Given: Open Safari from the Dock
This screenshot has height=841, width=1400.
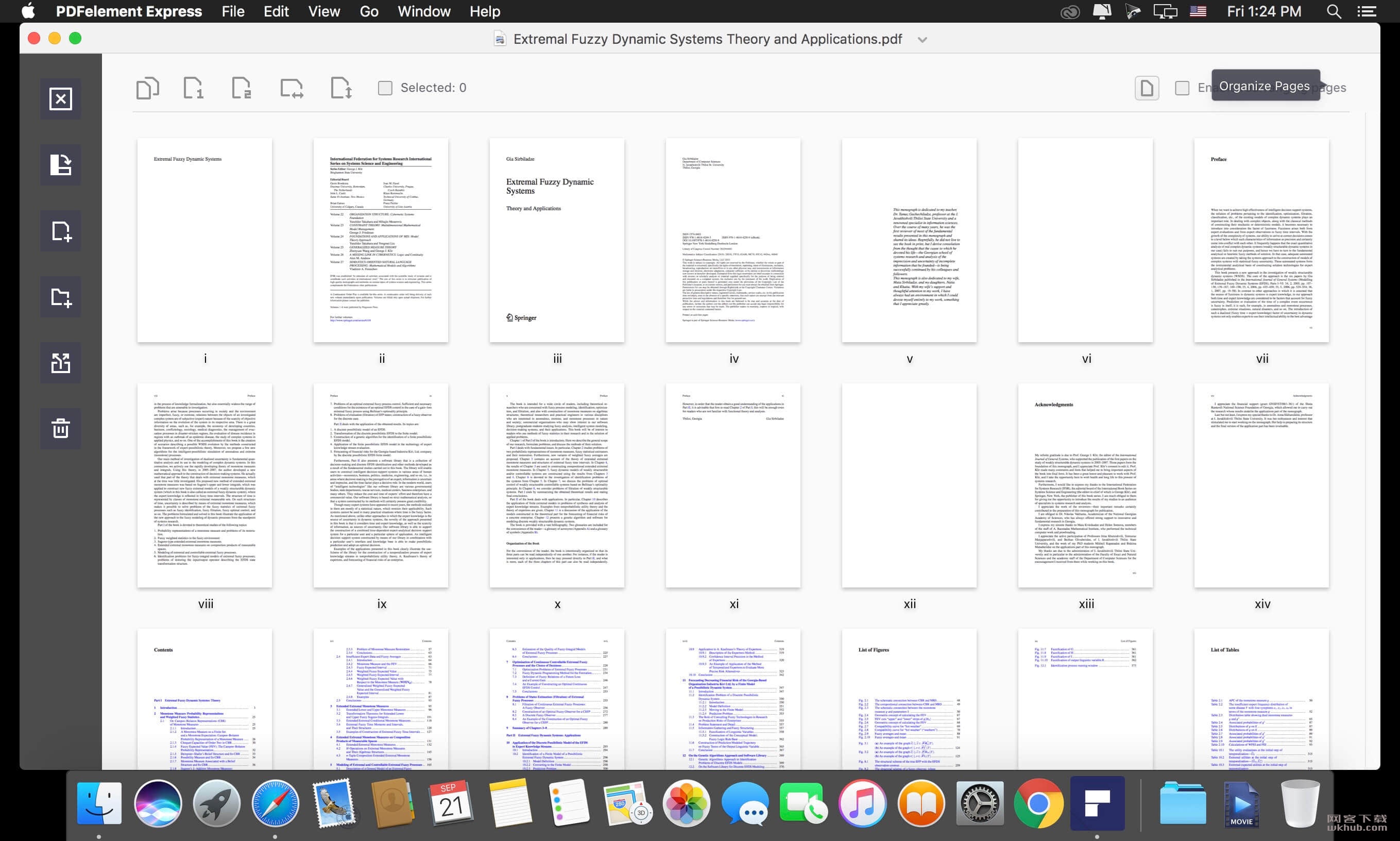Looking at the screenshot, I should click(275, 803).
